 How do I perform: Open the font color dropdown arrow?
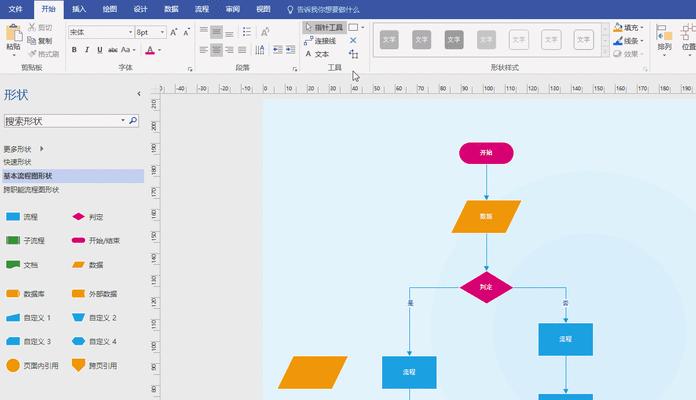[x=160, y=50]
